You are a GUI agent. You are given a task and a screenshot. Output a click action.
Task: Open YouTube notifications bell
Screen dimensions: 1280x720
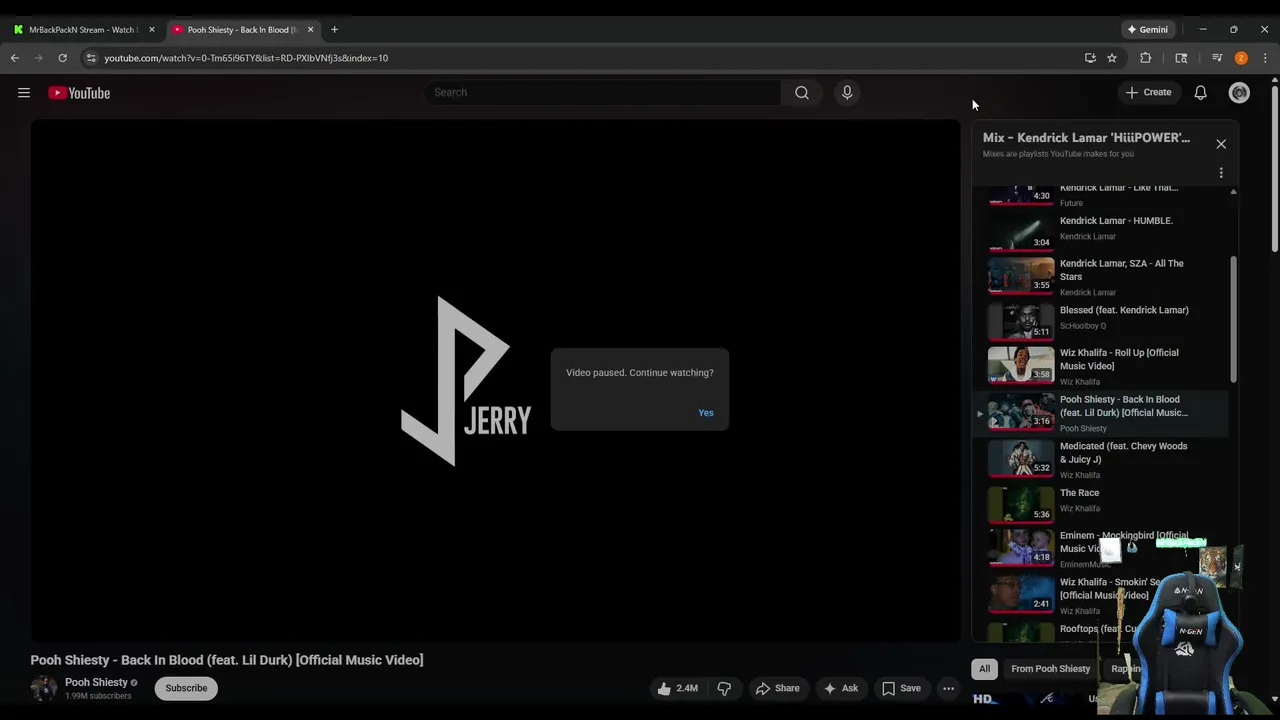pyautogui.click(x=1200, y=93)
